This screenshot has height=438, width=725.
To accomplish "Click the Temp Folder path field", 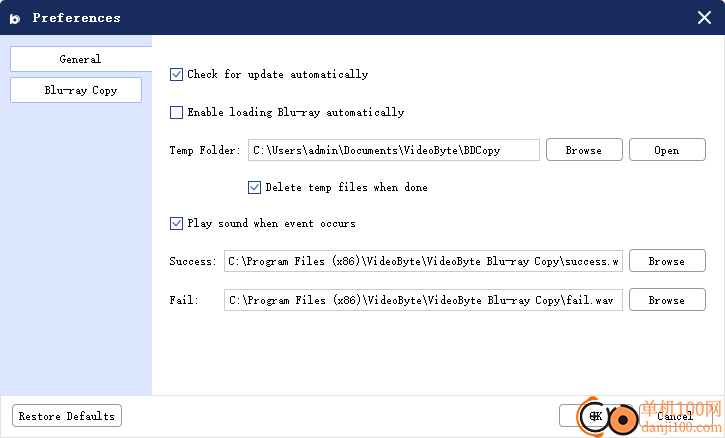I will point(393,150).
